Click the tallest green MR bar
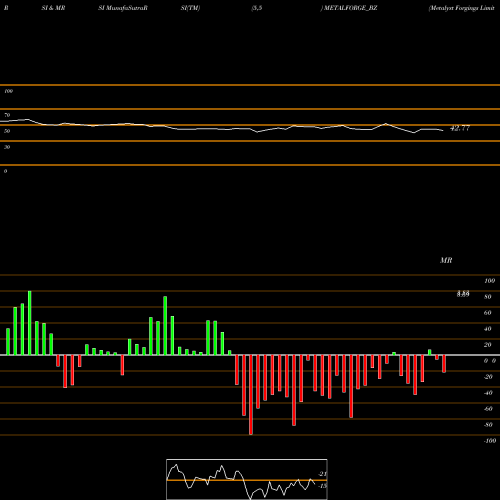 [30, 323]
